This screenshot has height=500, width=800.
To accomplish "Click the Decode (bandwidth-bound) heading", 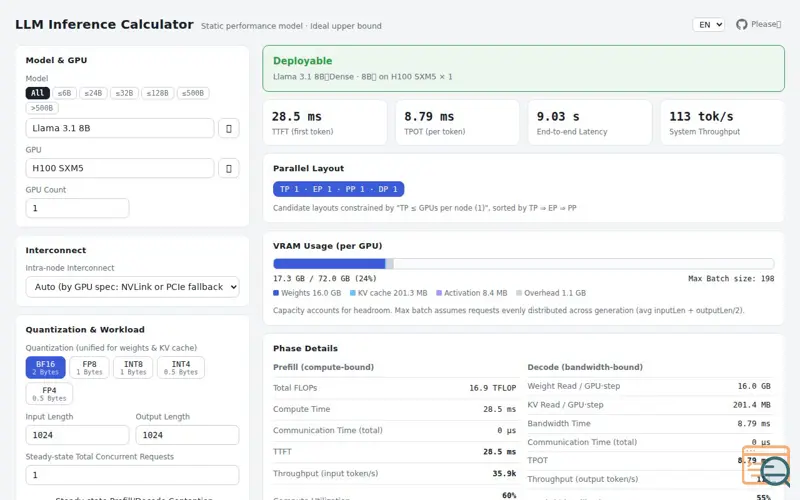I will pyautogui.click(x=585, y=367).
